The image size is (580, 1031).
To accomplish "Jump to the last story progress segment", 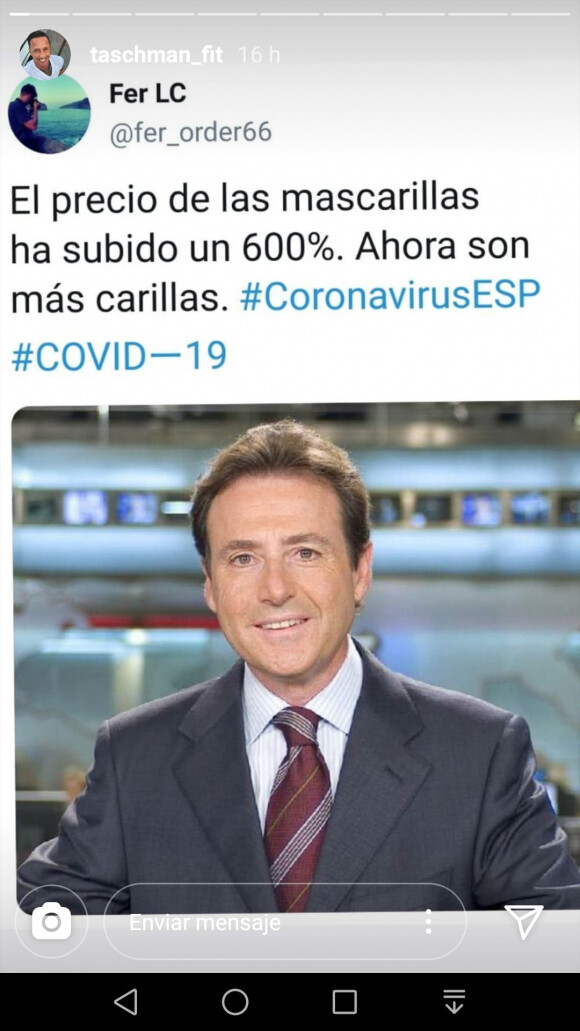I will [x=541, y=14].
